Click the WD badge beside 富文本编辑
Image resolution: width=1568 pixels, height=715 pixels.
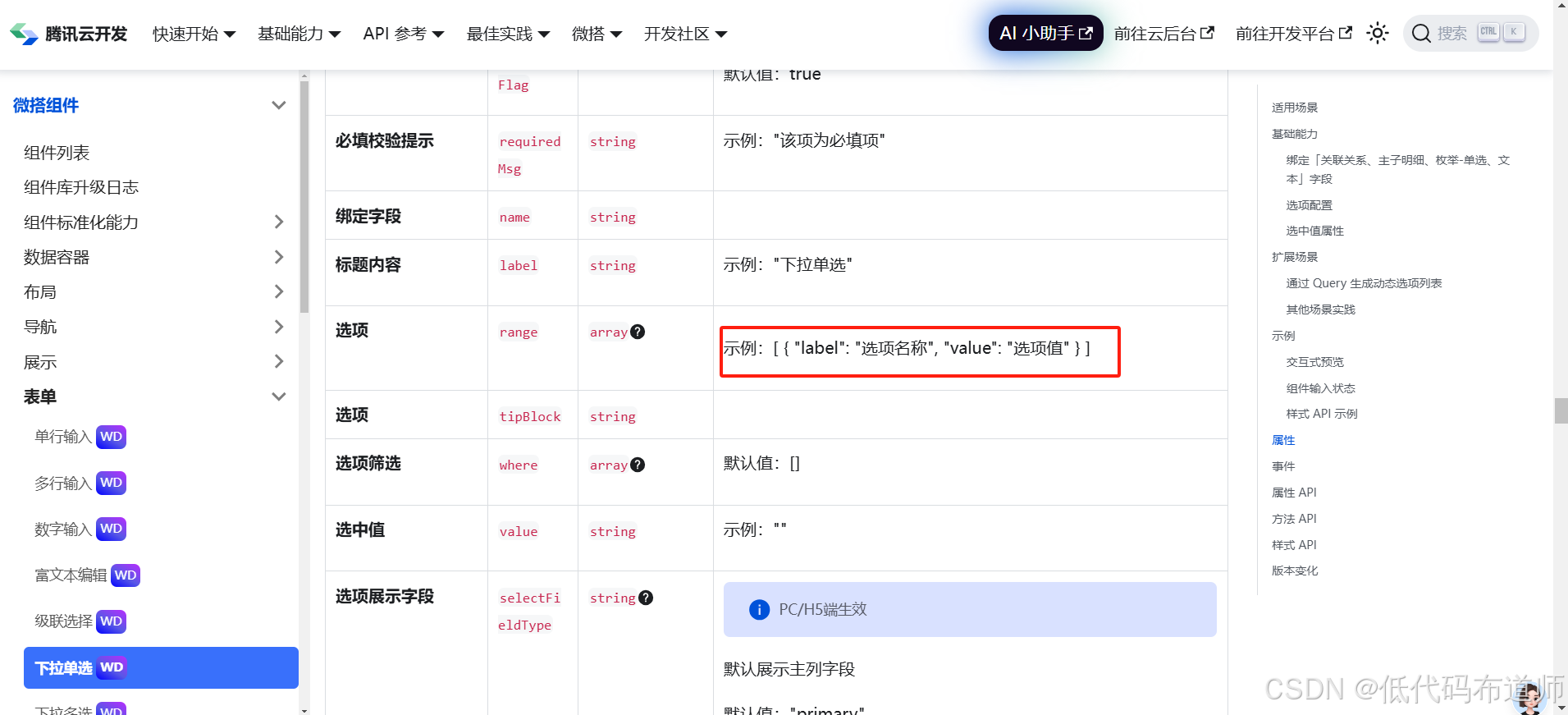coord(126,575)
